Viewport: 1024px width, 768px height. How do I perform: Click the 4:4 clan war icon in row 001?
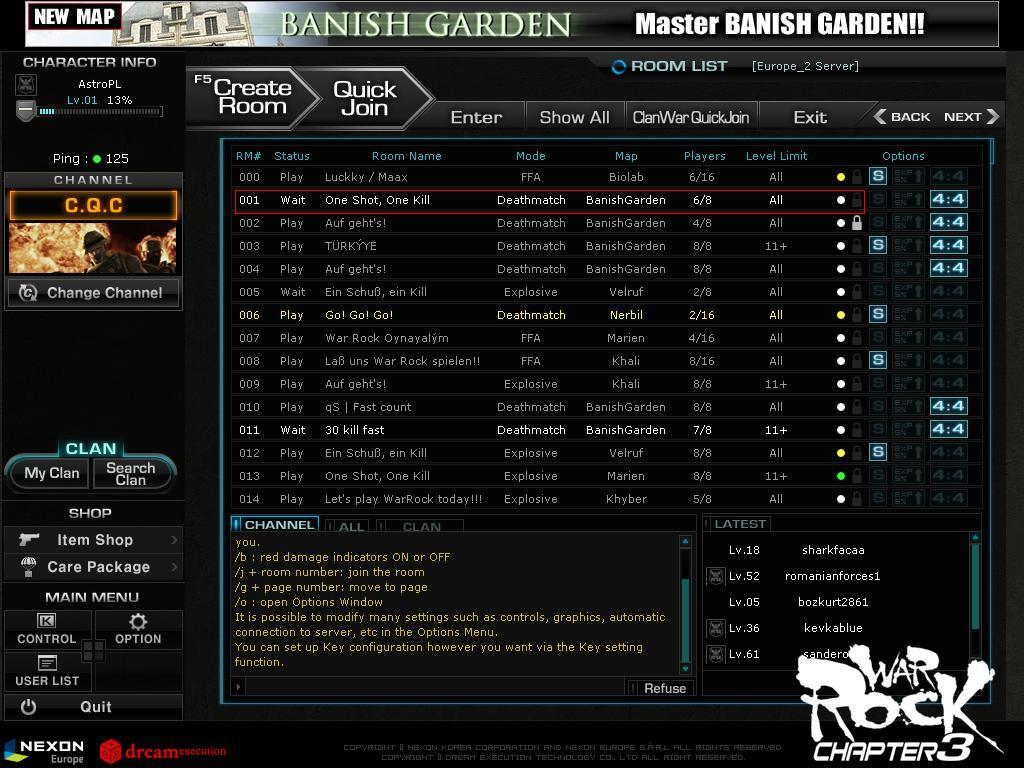948,199
